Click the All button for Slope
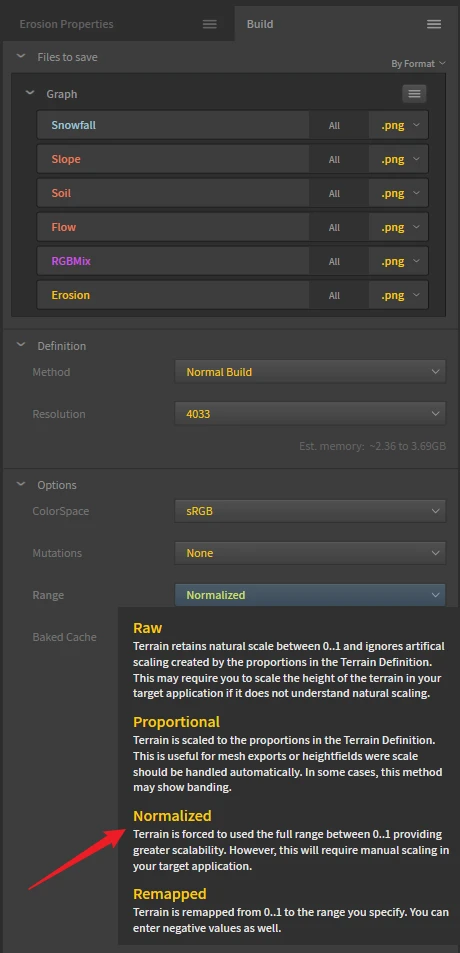The height and width of the screenshot is (953, 460). [x=334, y=160]
